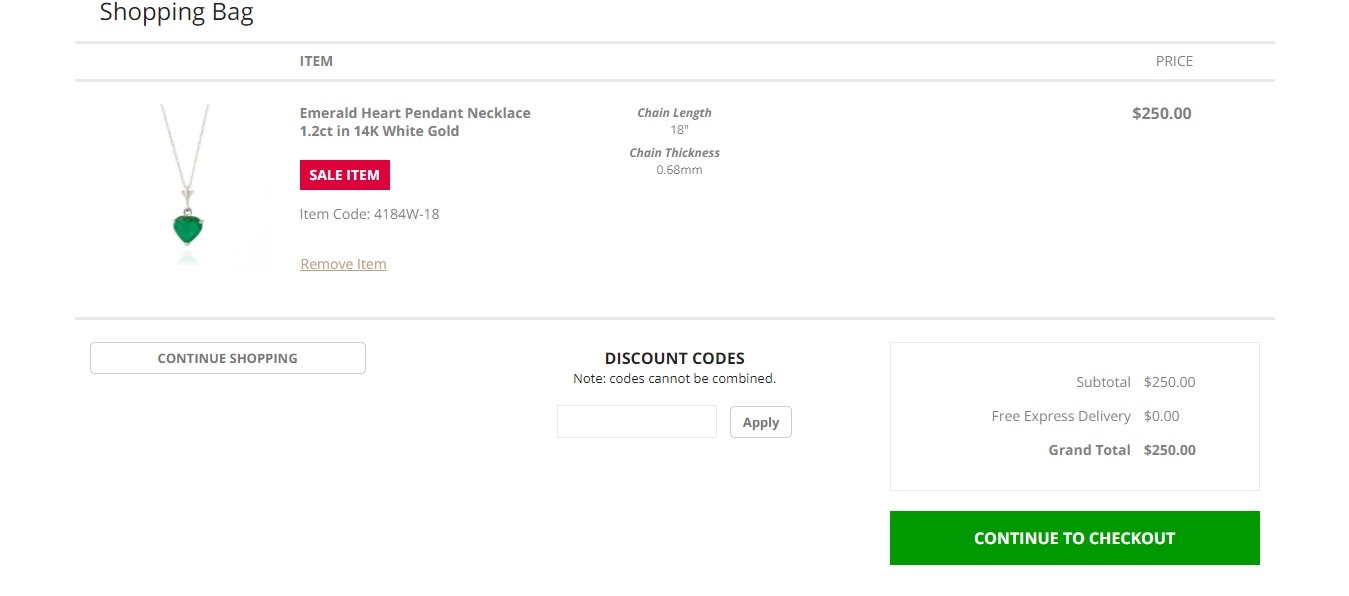Click the DISCOUNT CODES heading
Image resolution: width=1349 pixels, height=596 pixels.
pyautogui.click(x=675, y=358)
